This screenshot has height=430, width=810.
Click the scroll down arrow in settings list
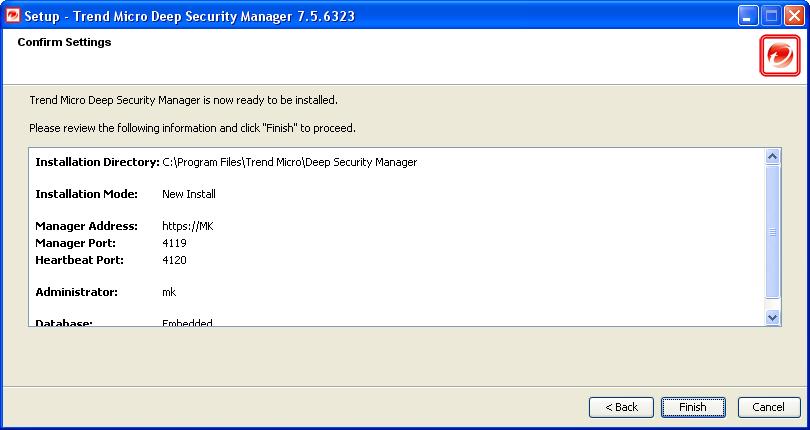[772, 316]
